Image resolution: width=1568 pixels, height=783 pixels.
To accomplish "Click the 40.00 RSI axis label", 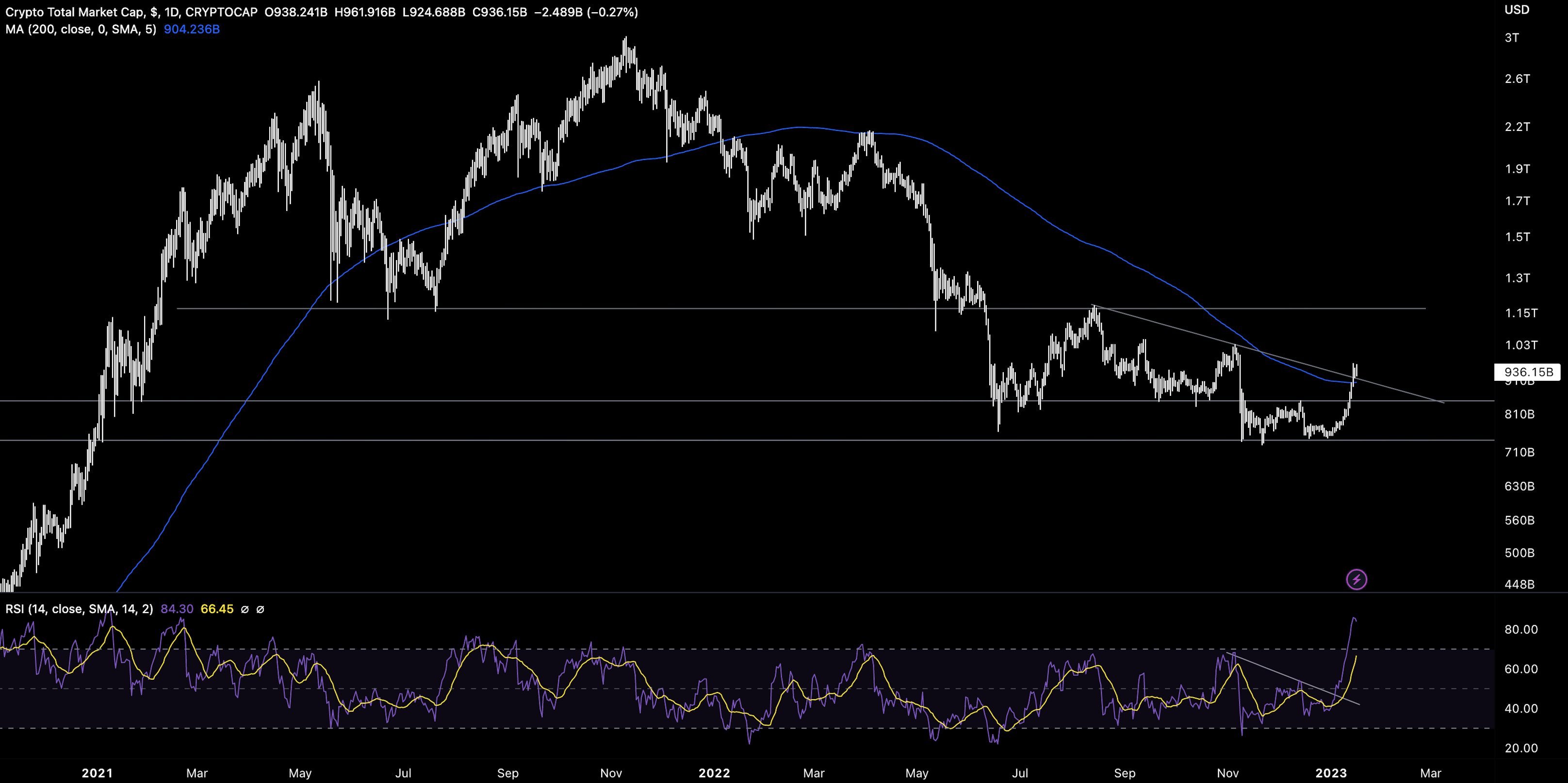I will pos(1520,709).
